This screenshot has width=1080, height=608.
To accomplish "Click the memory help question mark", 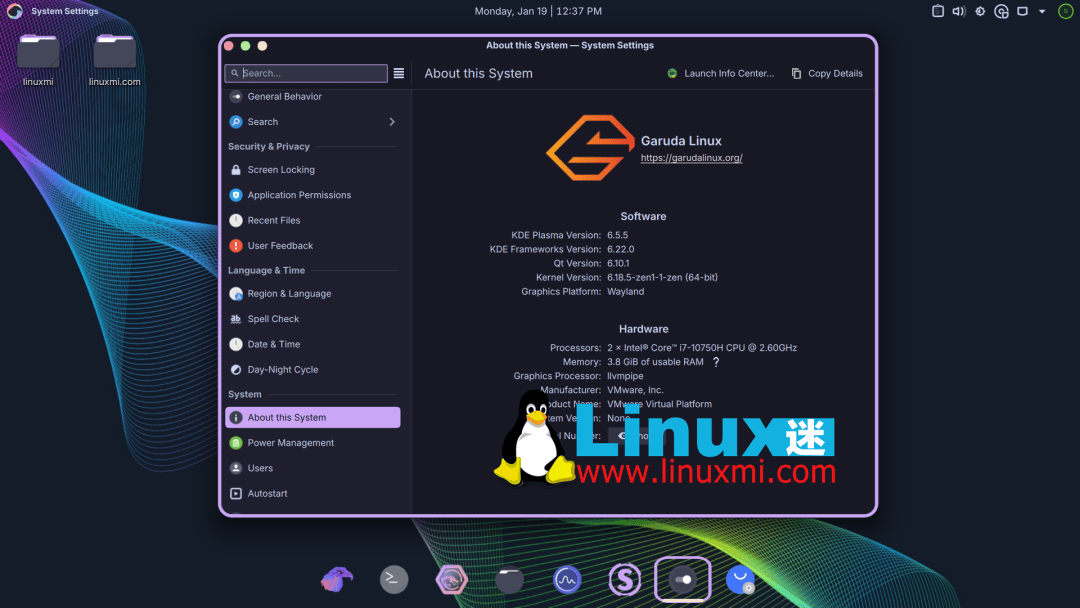I will pos(716,361).
